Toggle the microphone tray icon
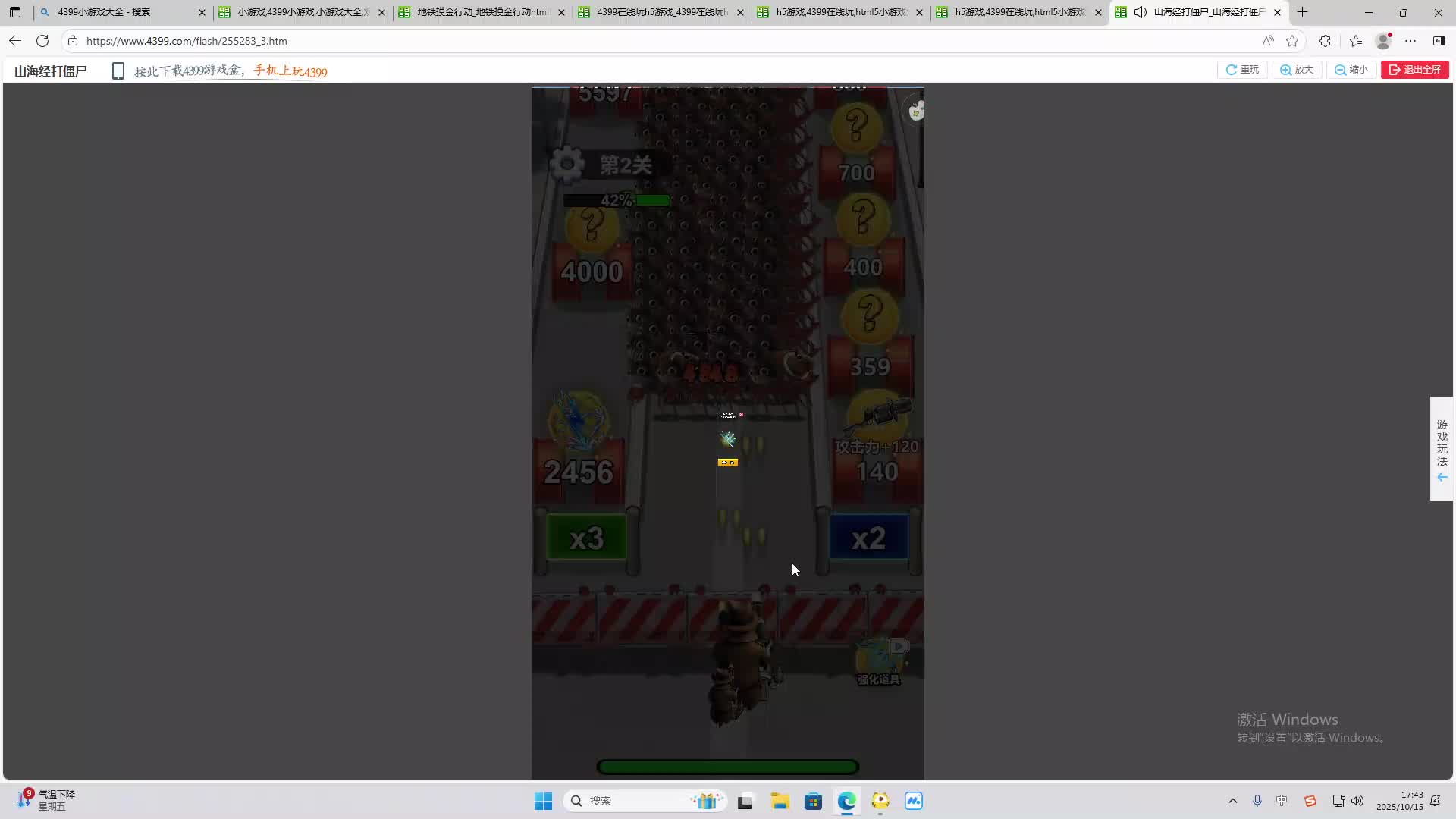Screen dimensions: 1456x819 [x=1257, y=801]
